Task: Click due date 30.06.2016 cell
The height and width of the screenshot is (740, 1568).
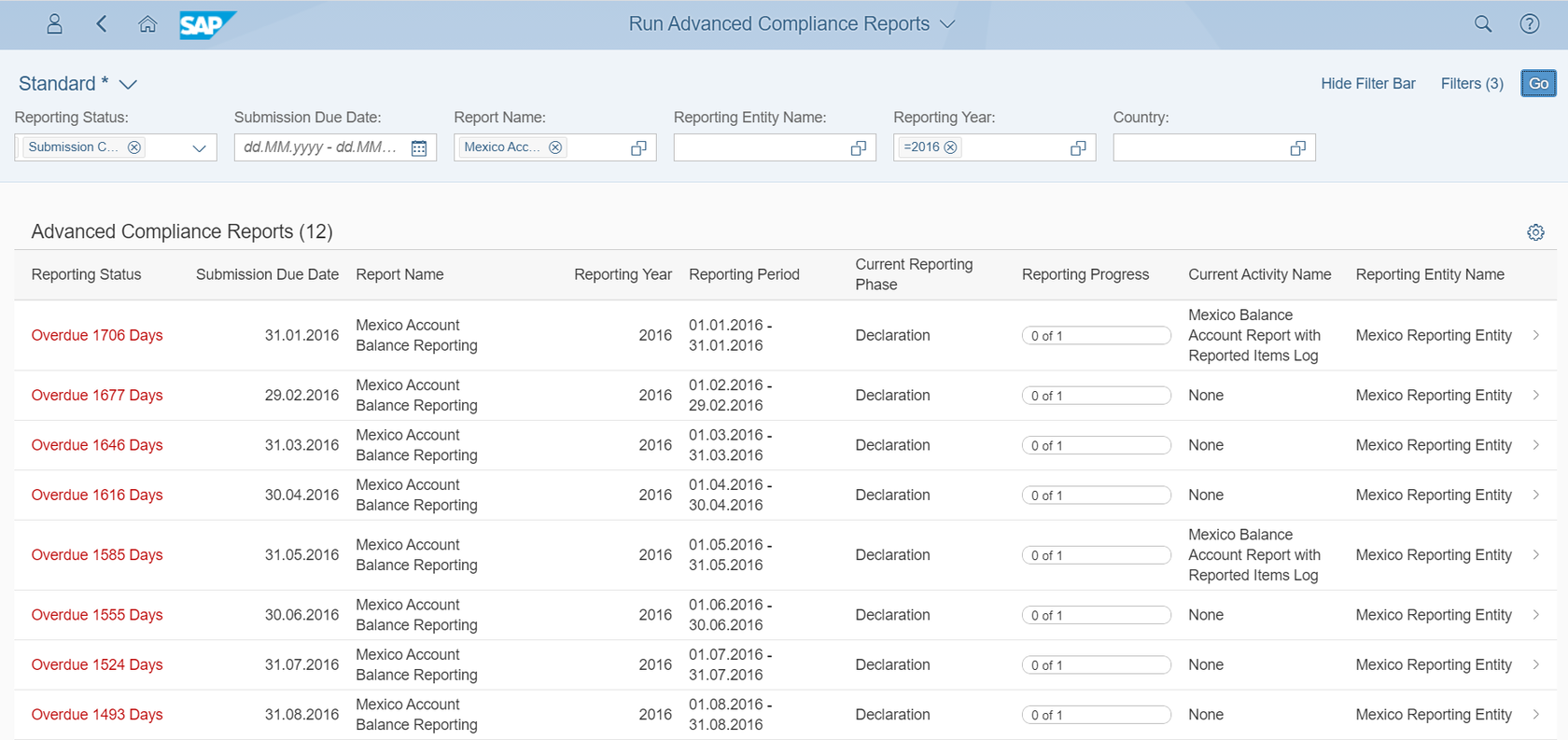Action: point(301,614)
